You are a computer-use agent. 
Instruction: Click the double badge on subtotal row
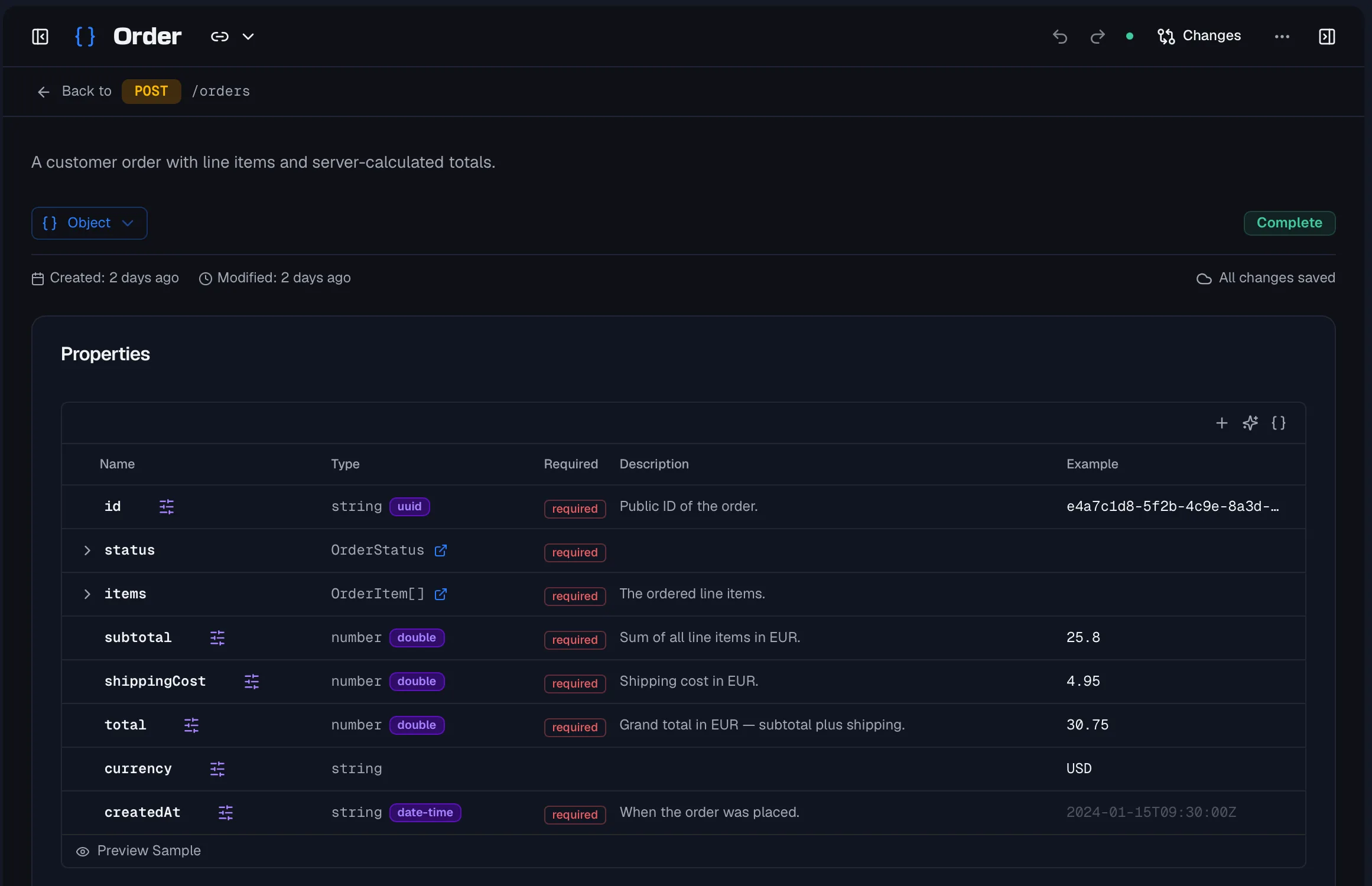[x=417, y=638]
